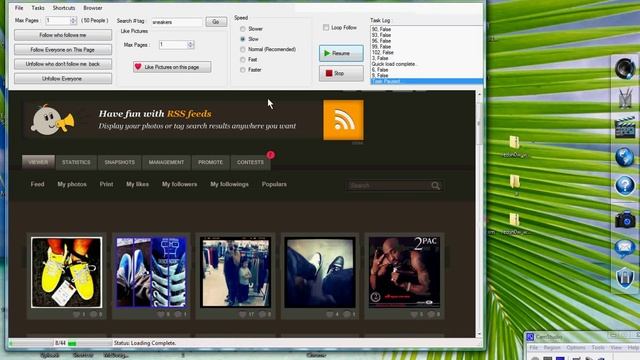This screenshot has height=360, width=640.
Task: Click heart icon under yellow sneakers photo
Action: point(76,314)
